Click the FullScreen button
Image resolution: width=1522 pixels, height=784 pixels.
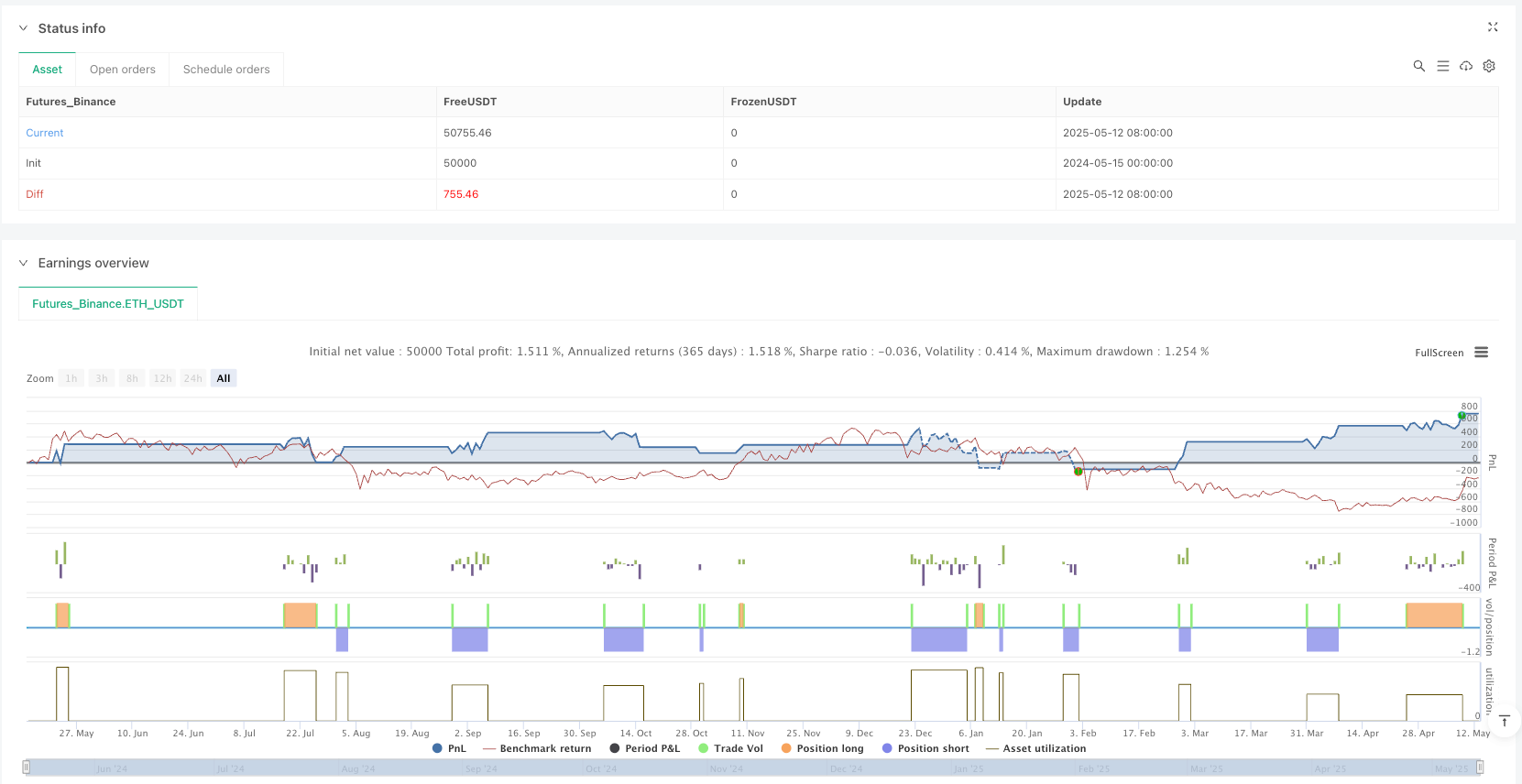click(1439, 353)
